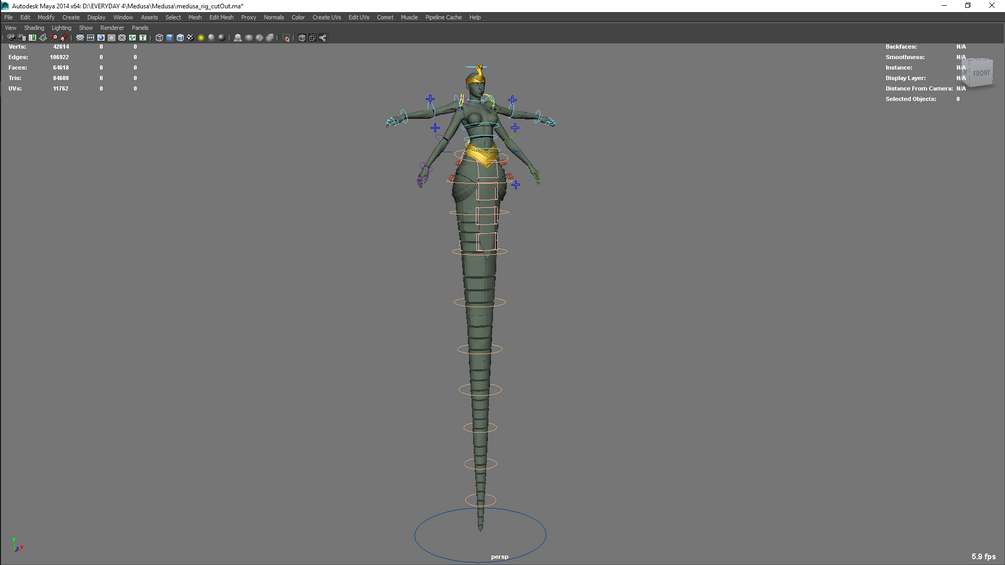Toggle the Film Gate icon
Screen dimensions: 1005x565
(x=90, y=38)
